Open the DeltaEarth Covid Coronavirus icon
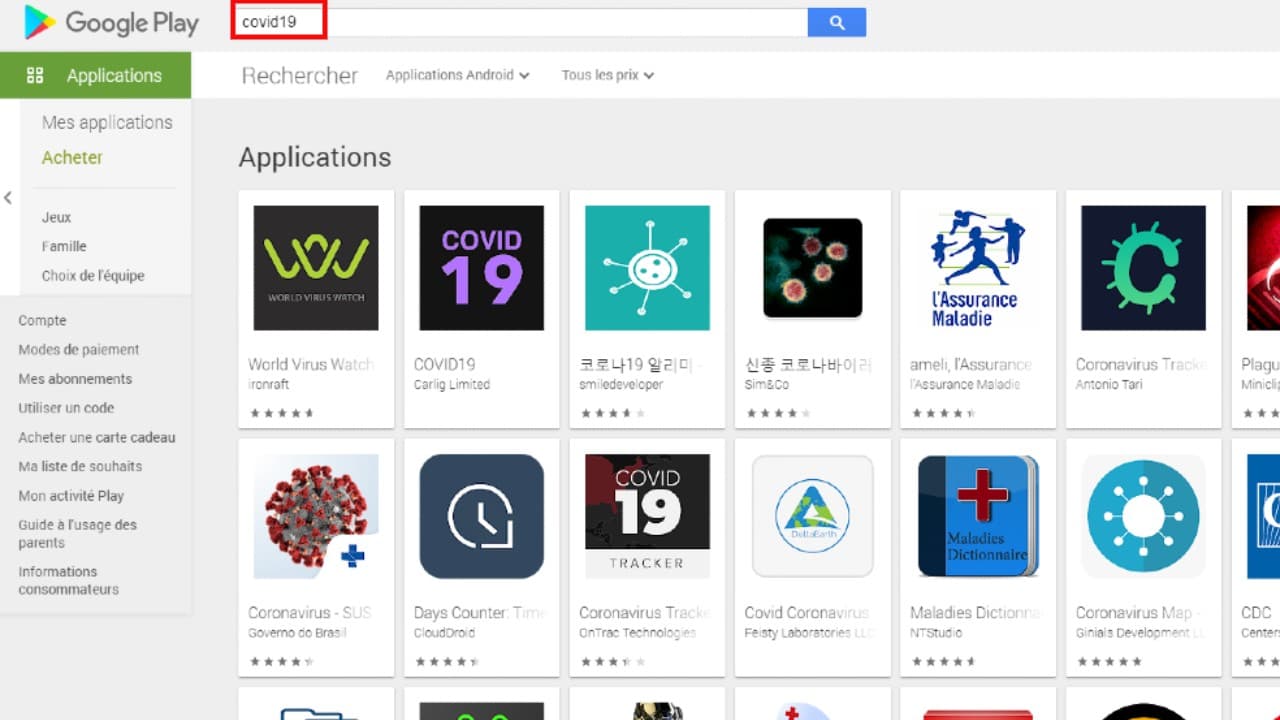Screen dimensions: 1280x720 coord(812,516)
